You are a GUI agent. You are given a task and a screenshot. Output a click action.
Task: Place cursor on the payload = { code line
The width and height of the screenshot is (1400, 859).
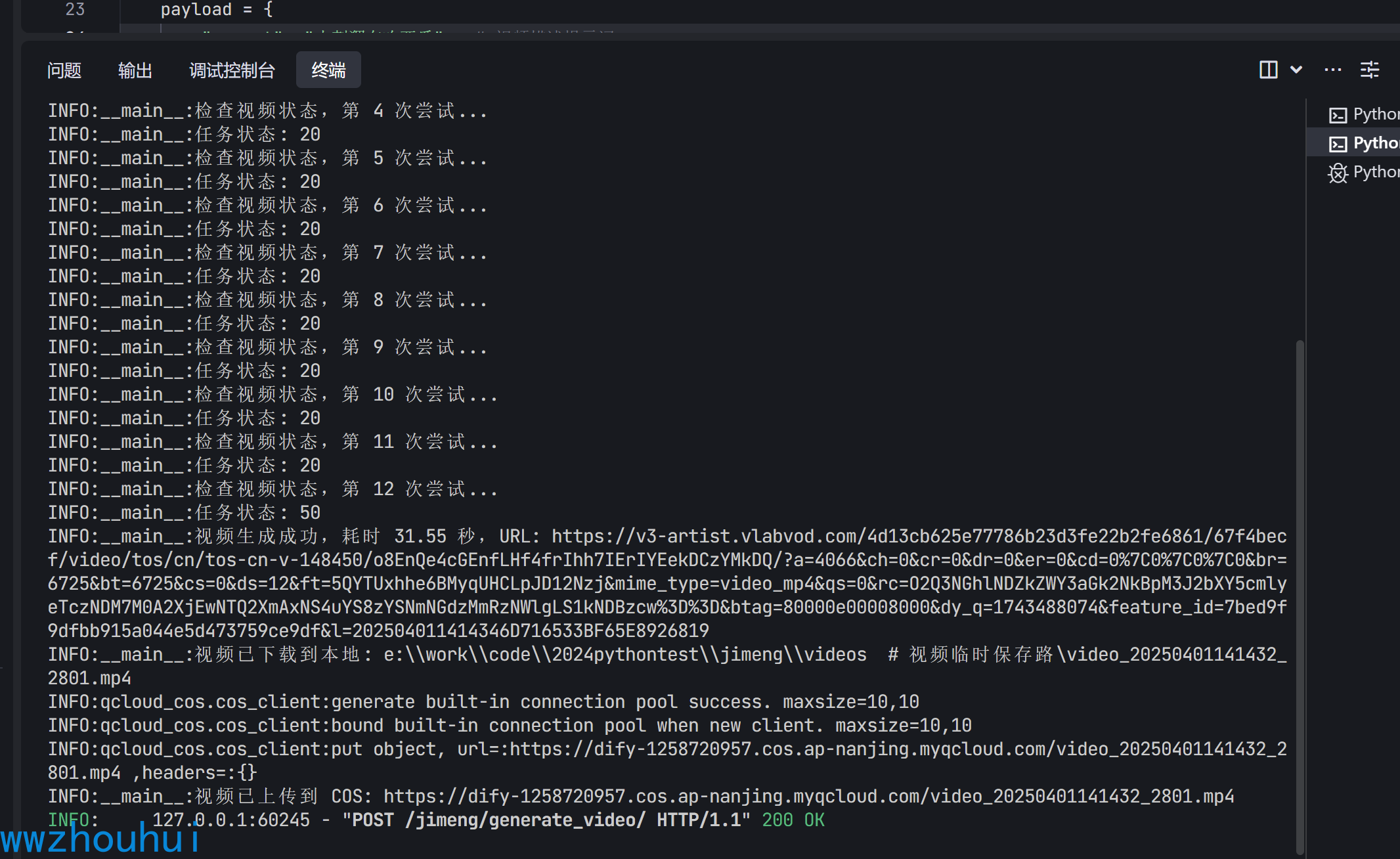(x=217, y=9)
